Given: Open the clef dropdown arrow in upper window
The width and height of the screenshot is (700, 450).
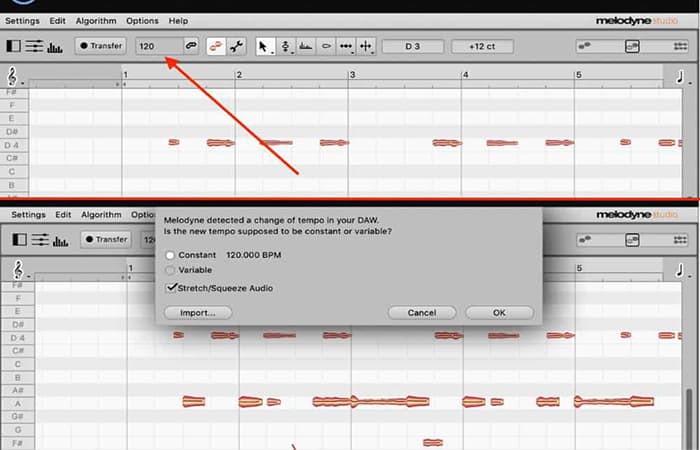Looking at the screenshot, I should [22, 83].
